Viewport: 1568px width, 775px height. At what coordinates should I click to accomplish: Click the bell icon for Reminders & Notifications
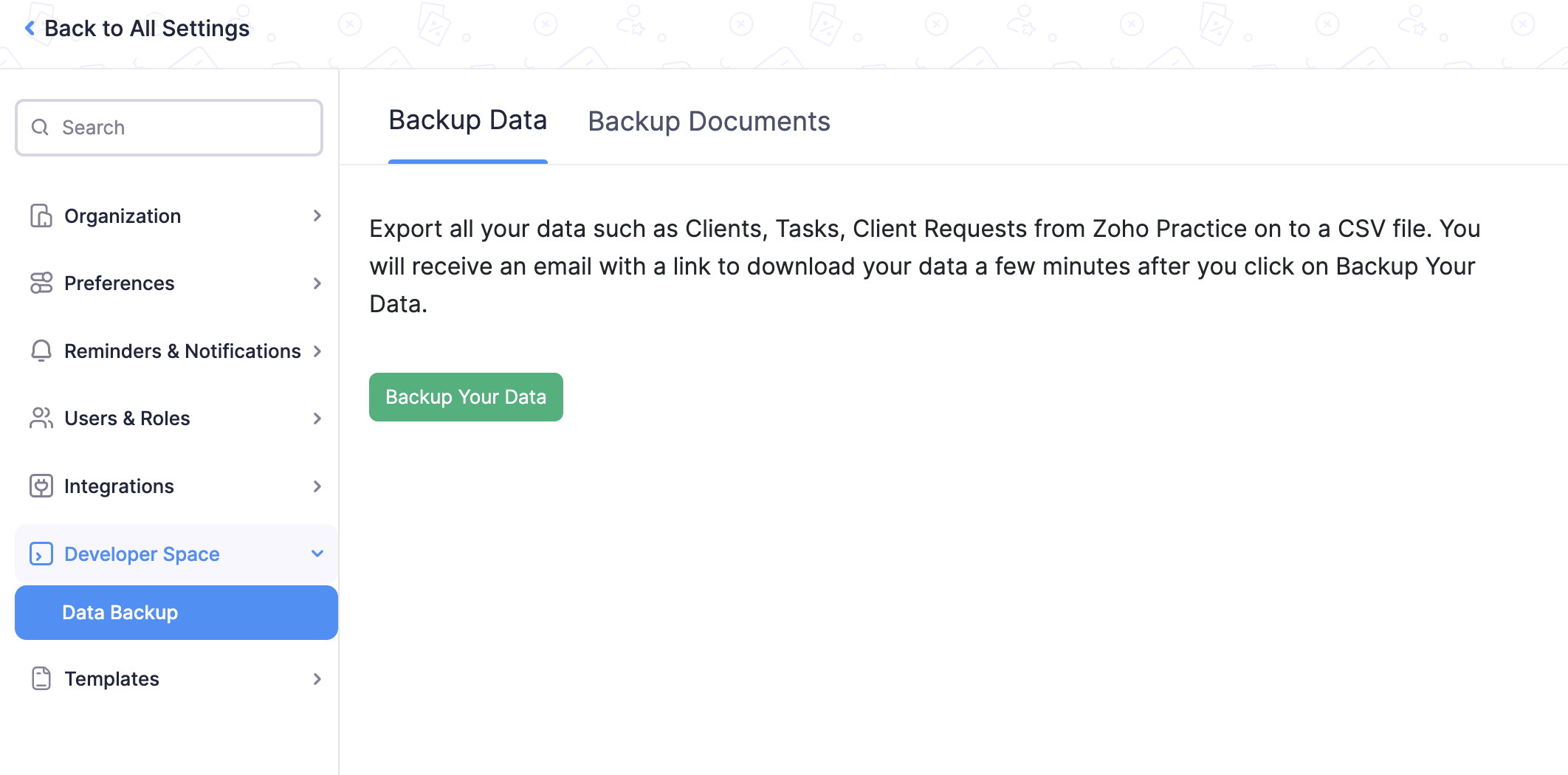click(x=41, y=351)
